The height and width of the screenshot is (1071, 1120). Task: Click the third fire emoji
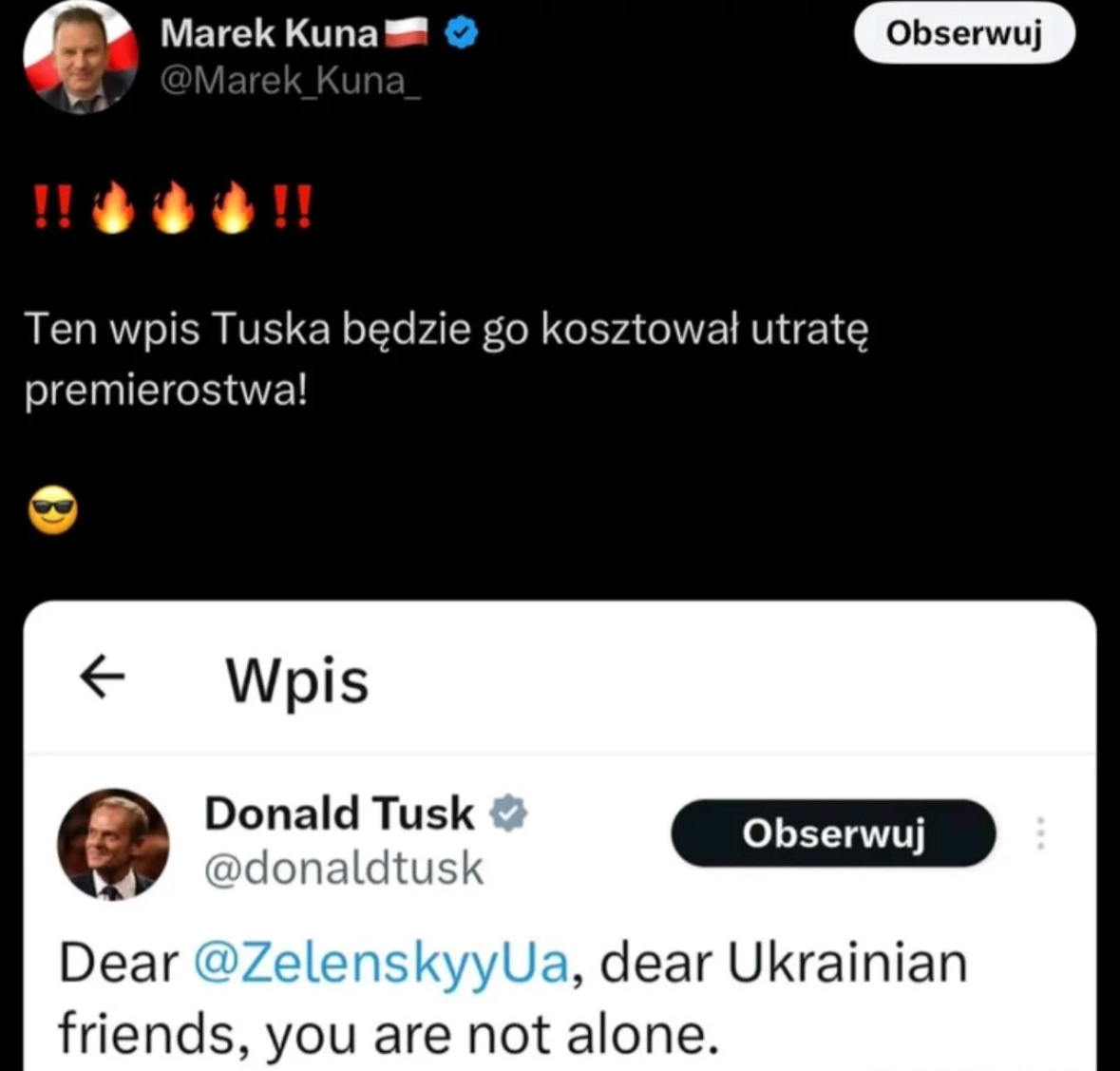click(x=233, y=207)
